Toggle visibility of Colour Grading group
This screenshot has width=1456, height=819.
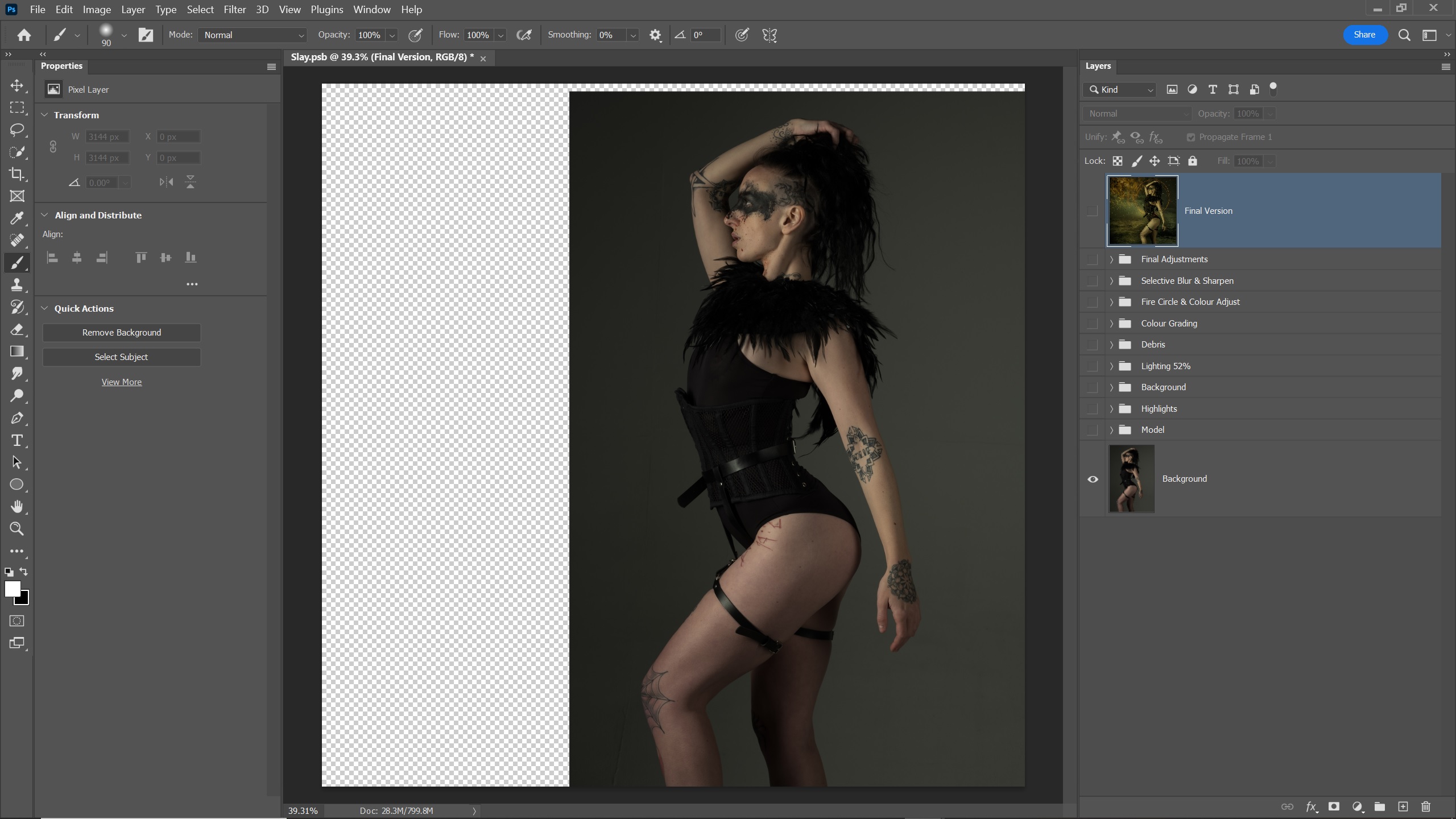[1092, 324]
